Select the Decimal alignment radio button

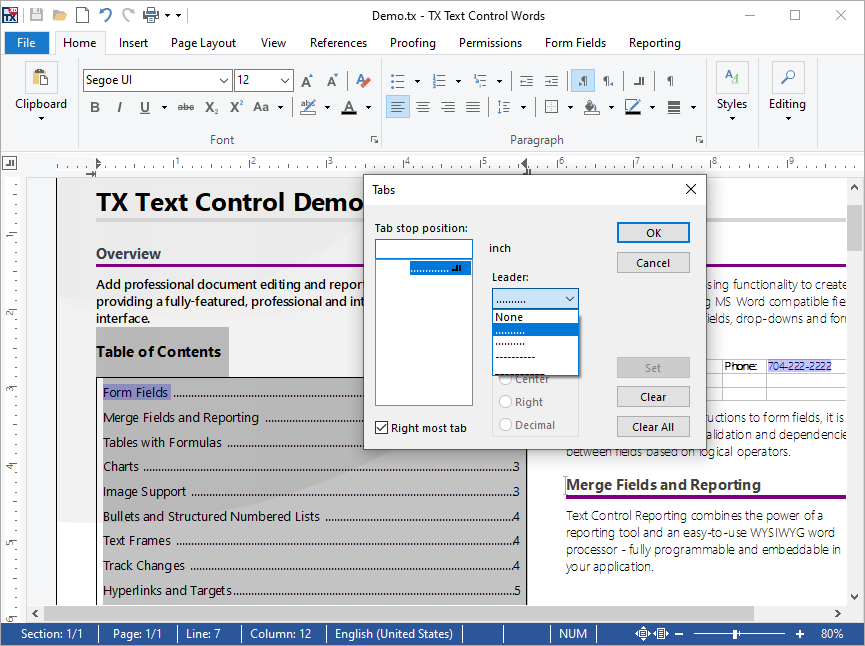click(507, 425)
